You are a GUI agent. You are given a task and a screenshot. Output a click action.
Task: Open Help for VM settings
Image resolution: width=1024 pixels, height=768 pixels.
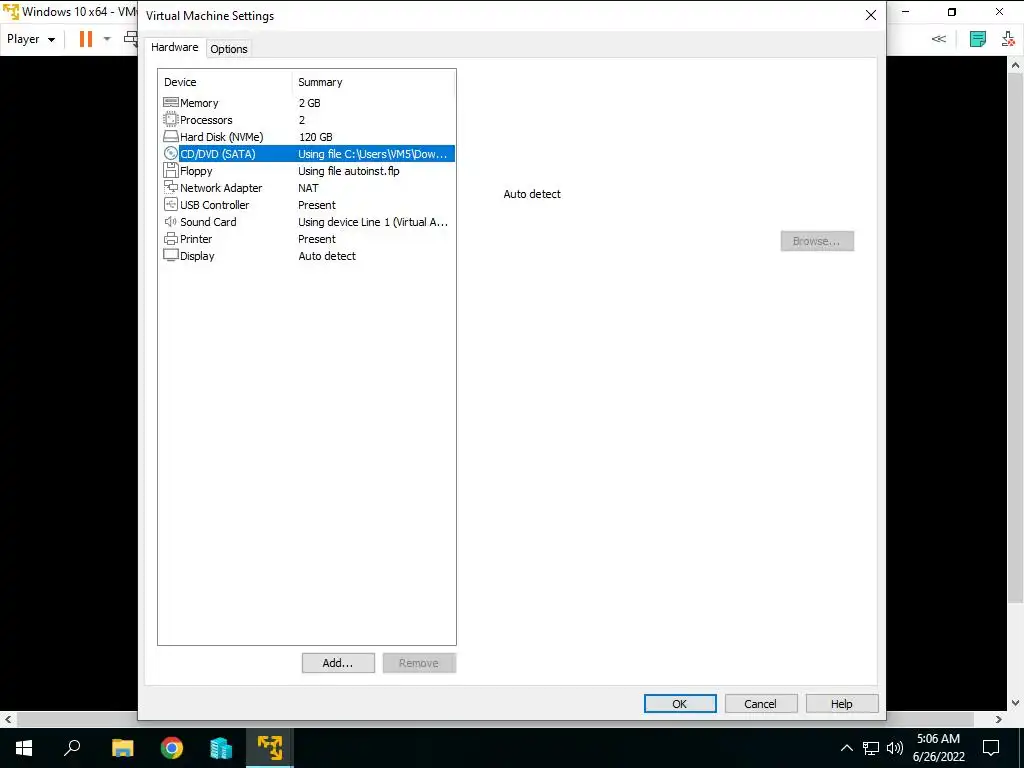841,703
